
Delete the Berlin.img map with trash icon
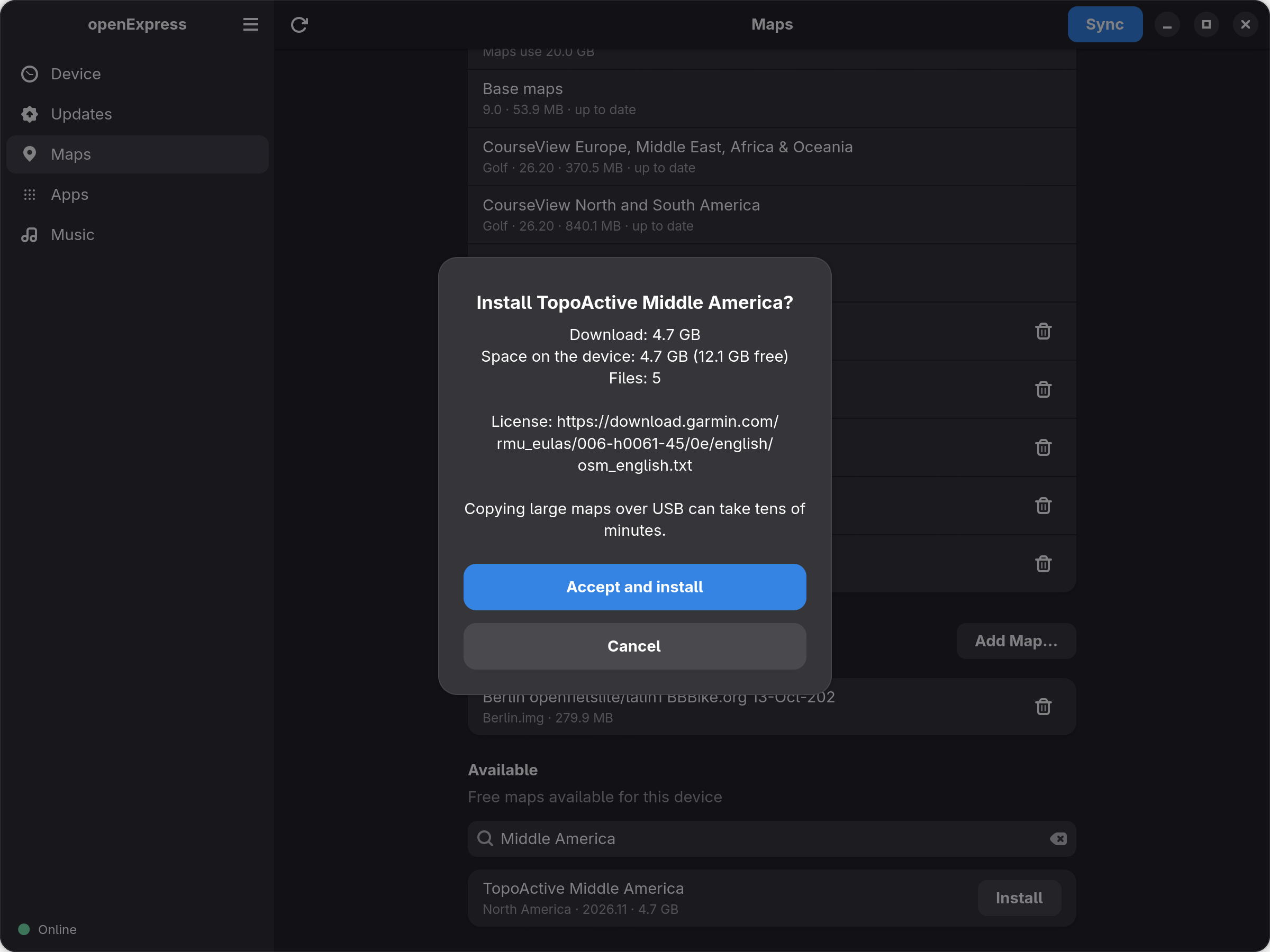coord(1043,707)
